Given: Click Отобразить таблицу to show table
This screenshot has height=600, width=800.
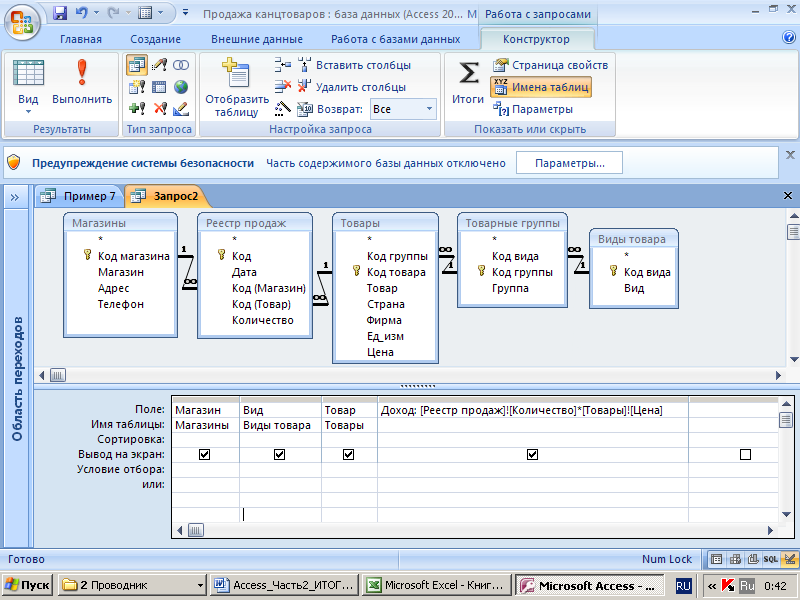Looking at the screenshot, I should [237, 88].
